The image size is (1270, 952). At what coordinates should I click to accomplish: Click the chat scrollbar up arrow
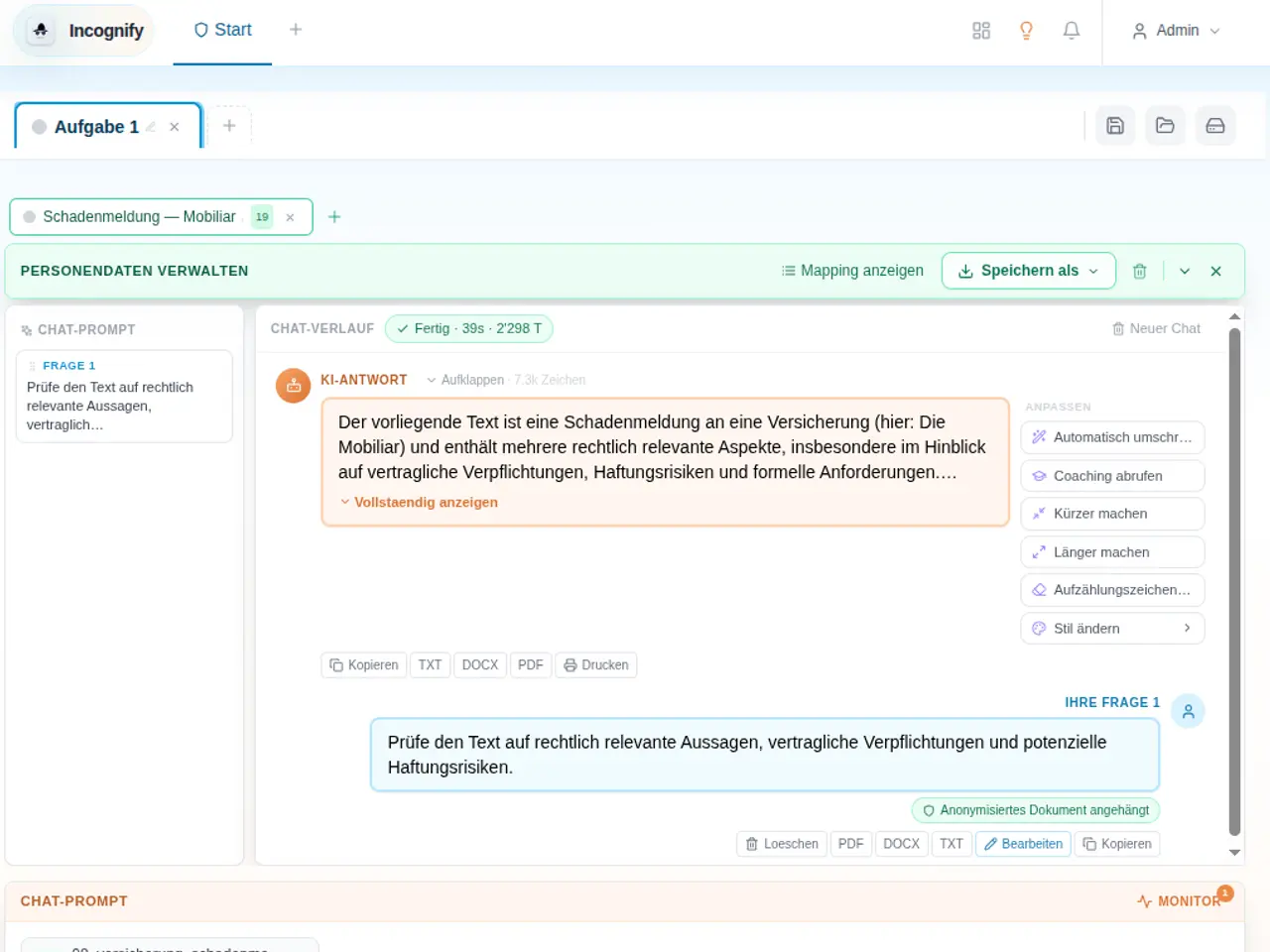click(1234, 317)
